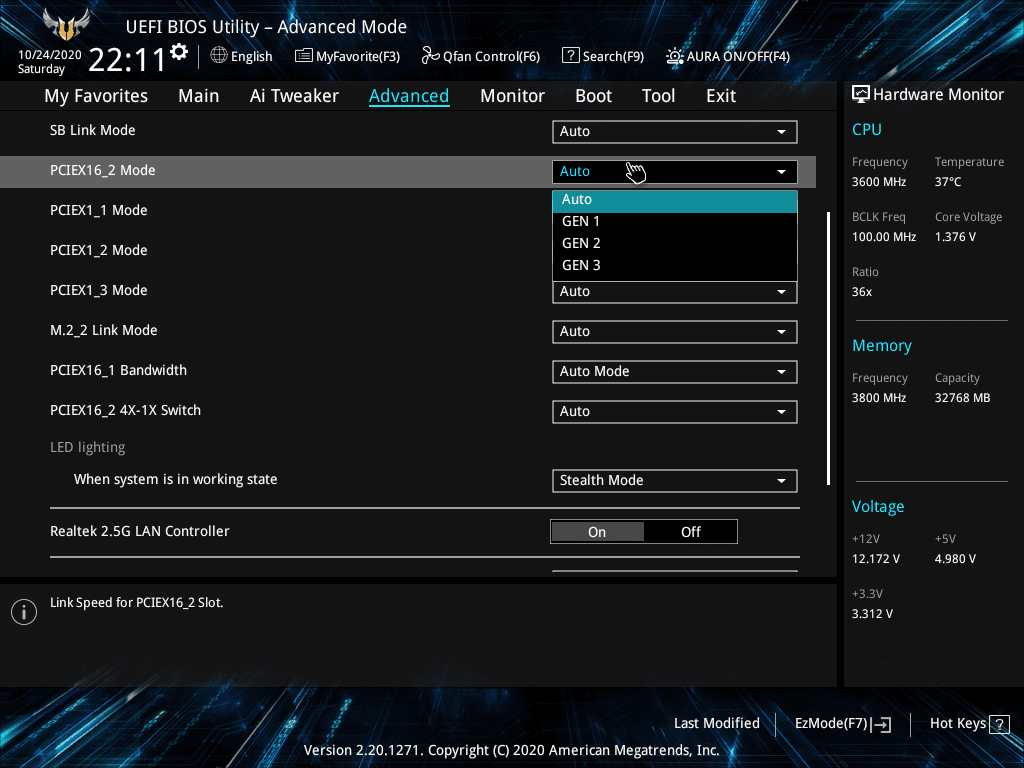Select the M.2_2 Link Mode row label
The height and width of the screenshot is (768, 1024).
(x=104, y=330)
